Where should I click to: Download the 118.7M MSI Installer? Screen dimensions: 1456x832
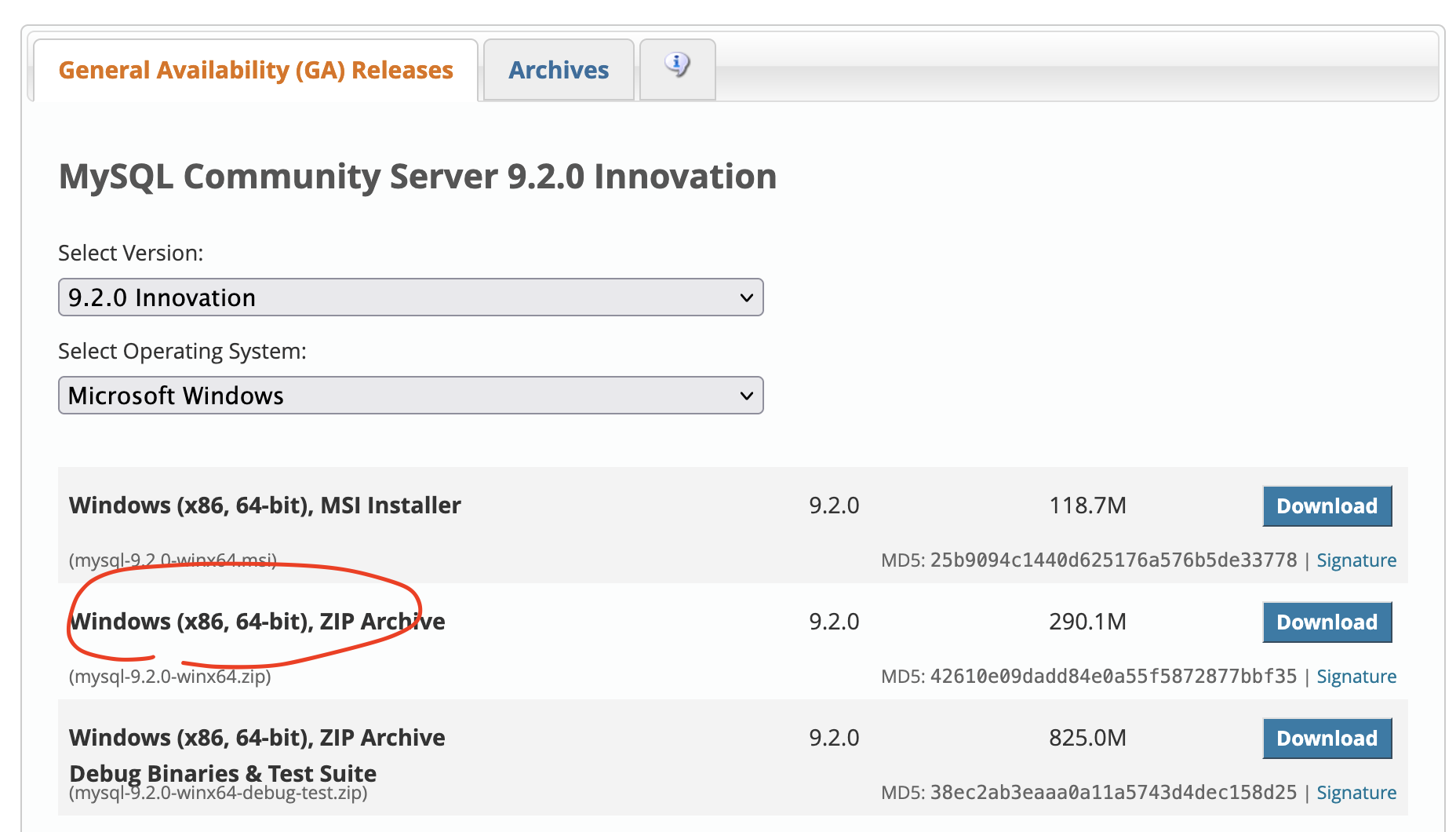click(1327, 506)
